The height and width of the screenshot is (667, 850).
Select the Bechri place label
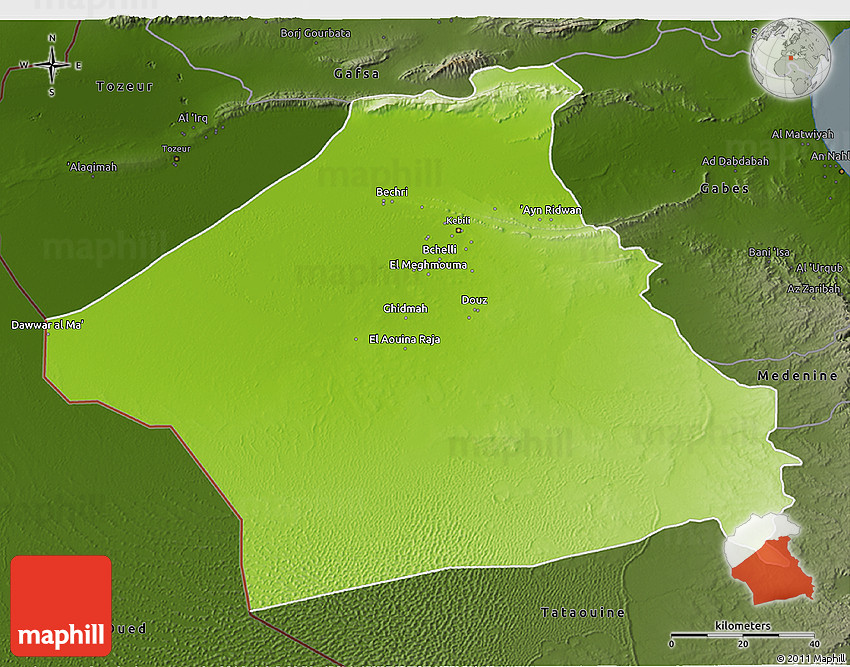coord(393,192)
